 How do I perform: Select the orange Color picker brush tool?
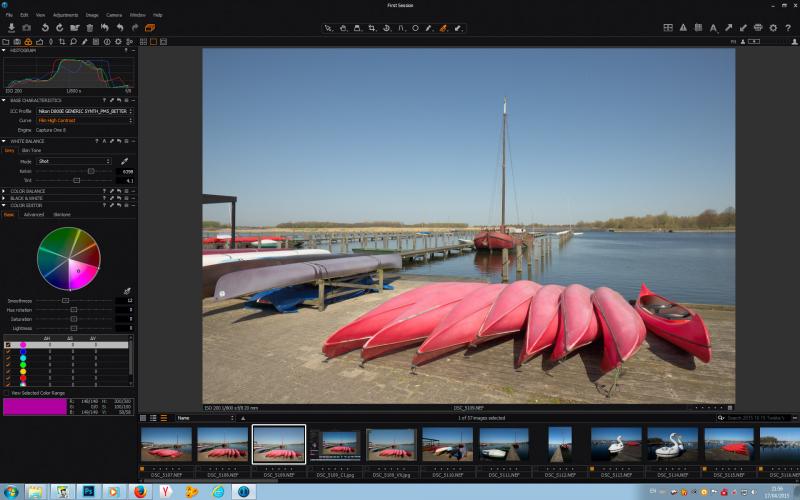point(443,28)
